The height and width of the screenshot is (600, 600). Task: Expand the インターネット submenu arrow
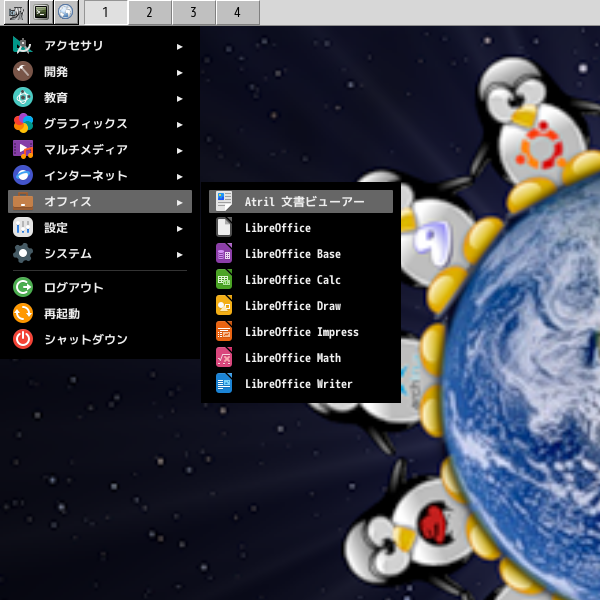[x=179, y=177]
